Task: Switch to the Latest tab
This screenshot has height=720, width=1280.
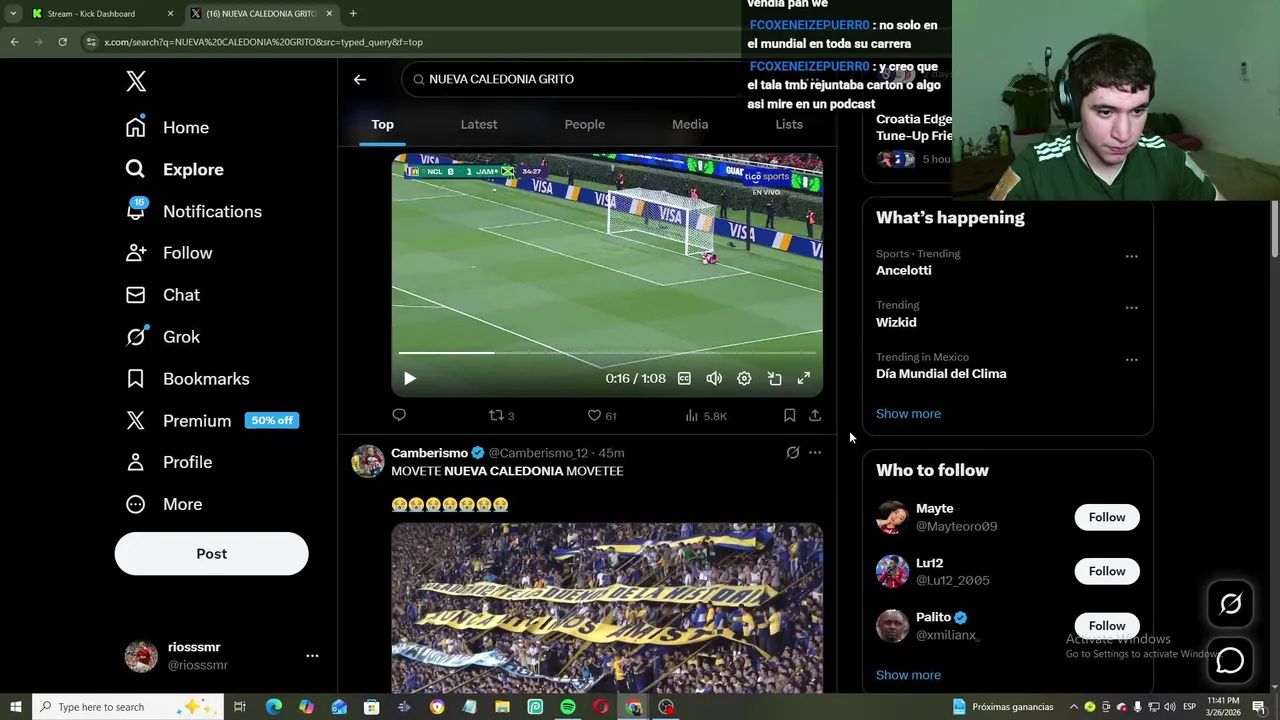Action: pyautogui.click(x=479, y=124)
